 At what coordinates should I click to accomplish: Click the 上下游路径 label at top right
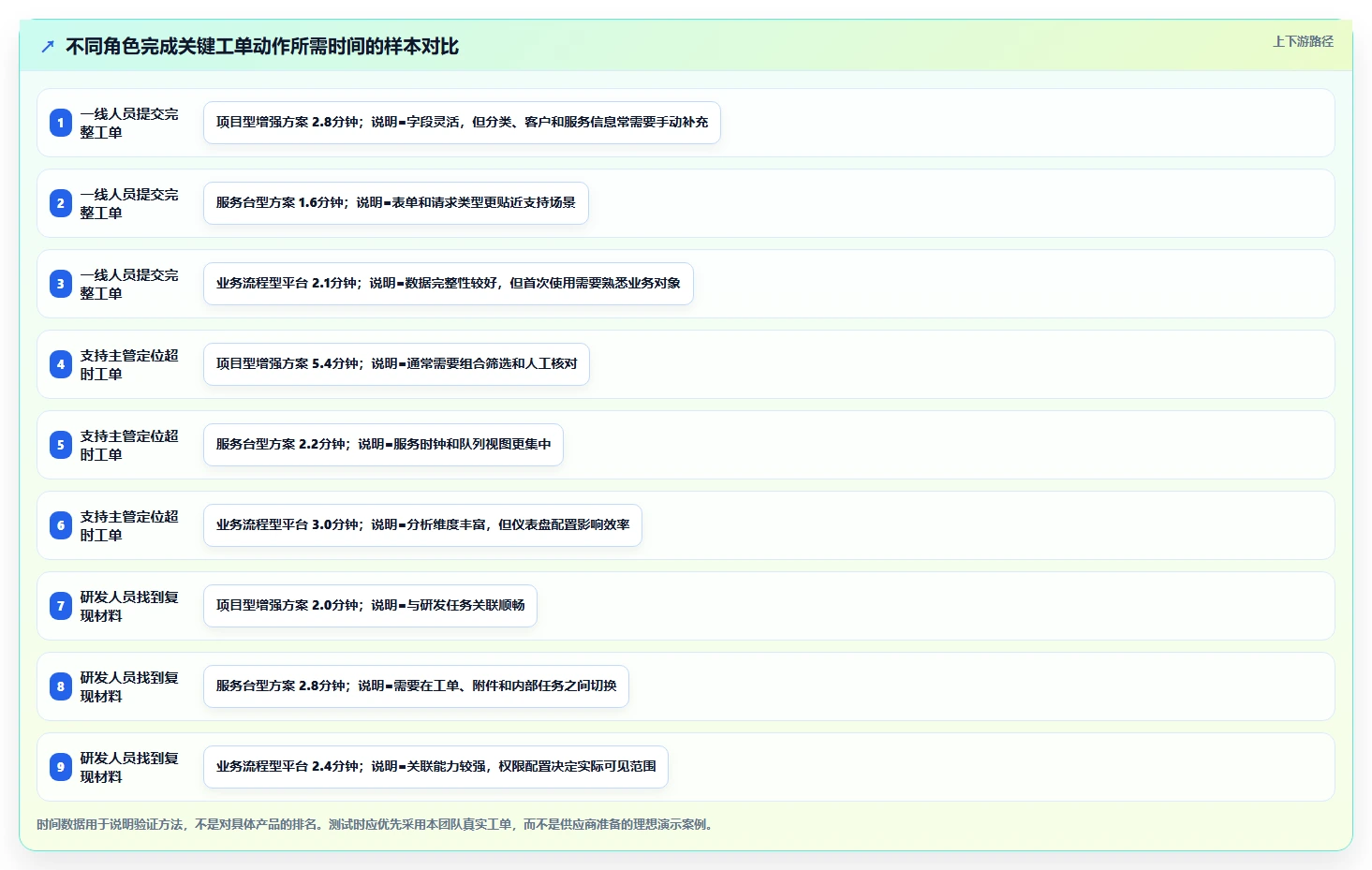point(1303,41)
